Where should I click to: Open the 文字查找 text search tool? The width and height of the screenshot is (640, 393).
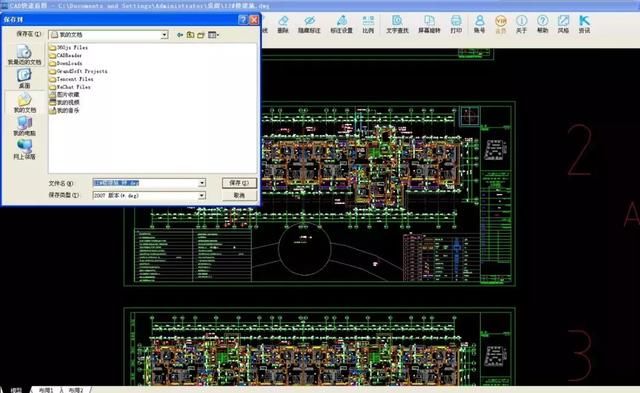pos(397,24)
